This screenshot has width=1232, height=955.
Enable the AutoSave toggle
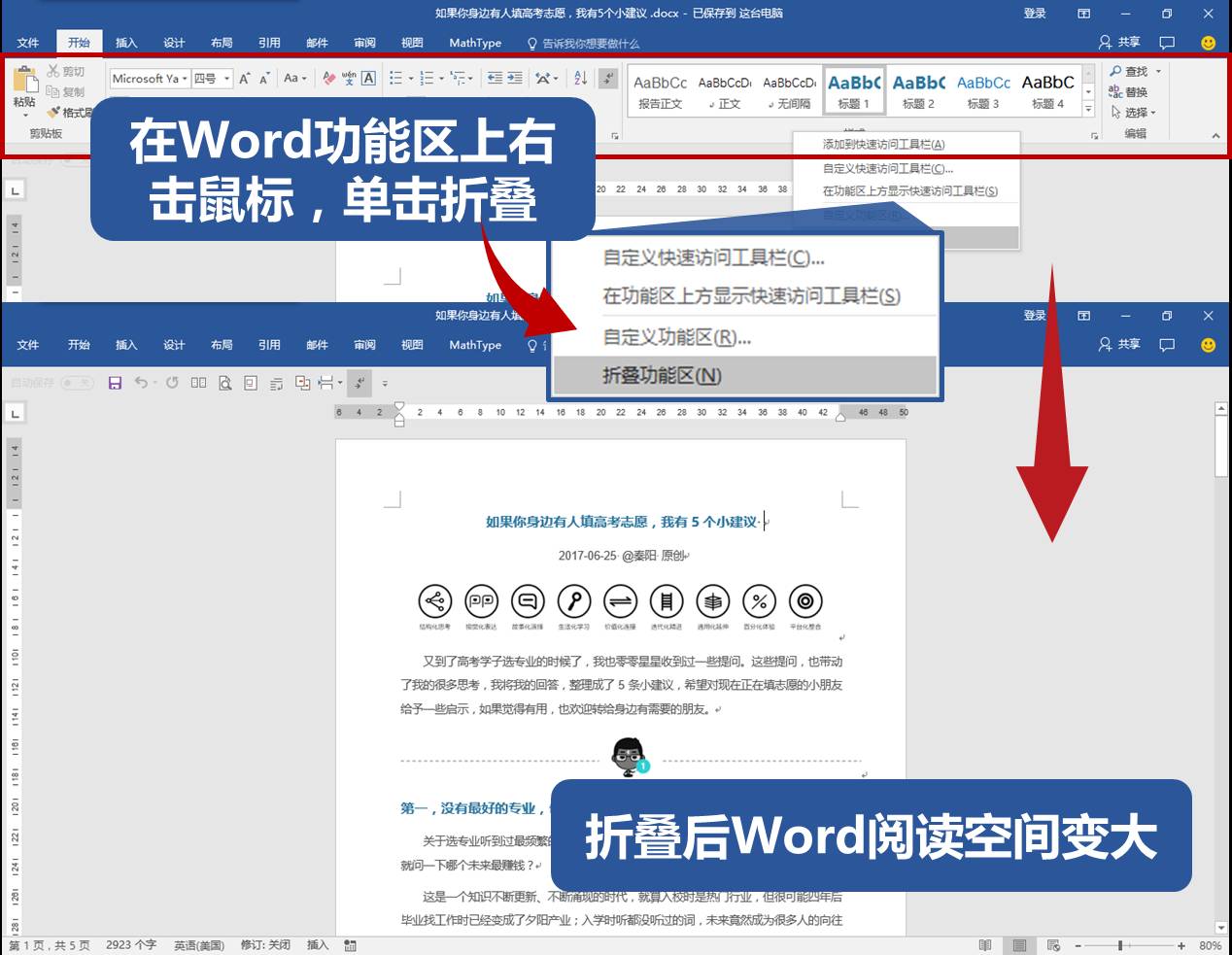pos(78,382)
